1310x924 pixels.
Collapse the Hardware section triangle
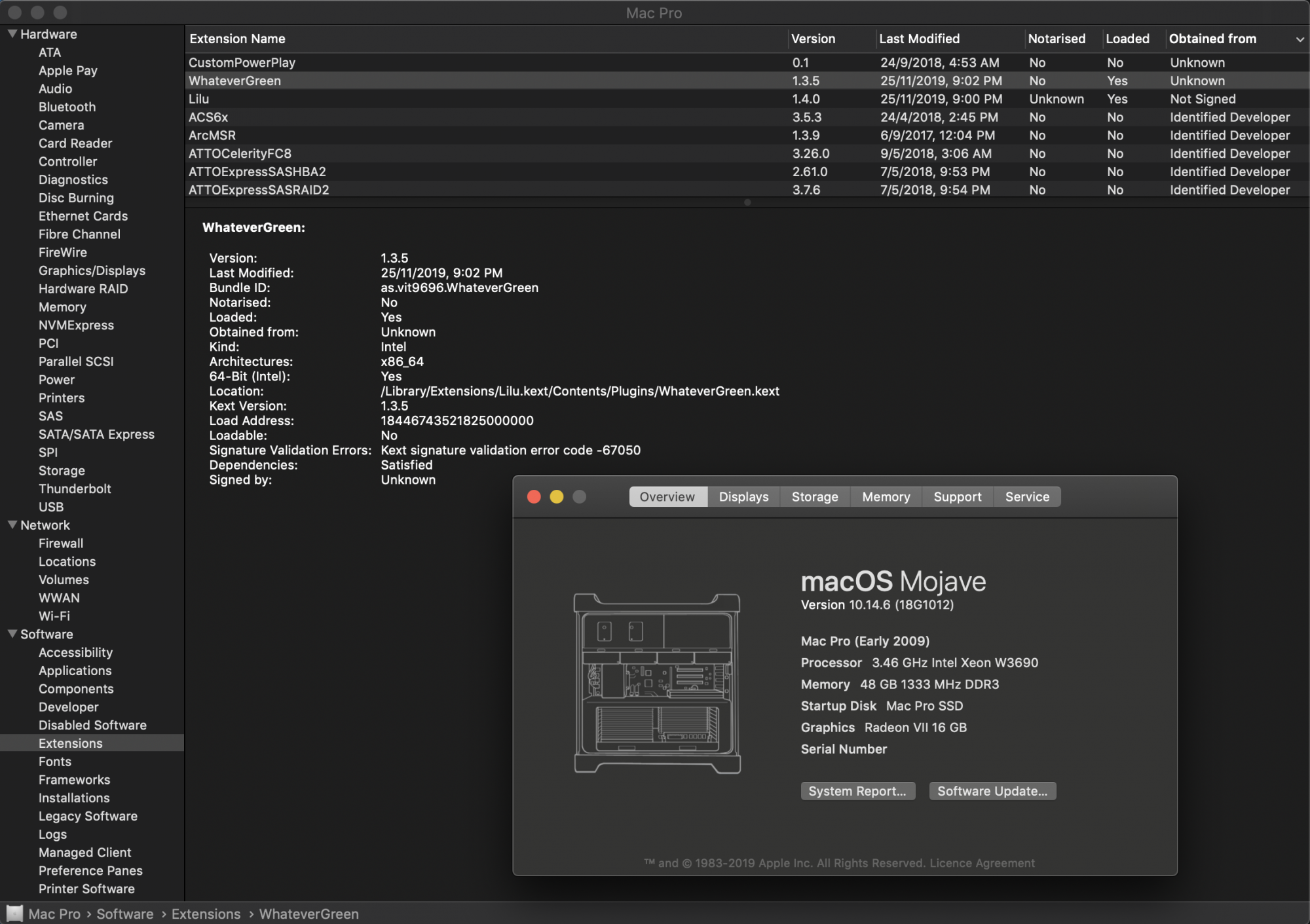12,33
